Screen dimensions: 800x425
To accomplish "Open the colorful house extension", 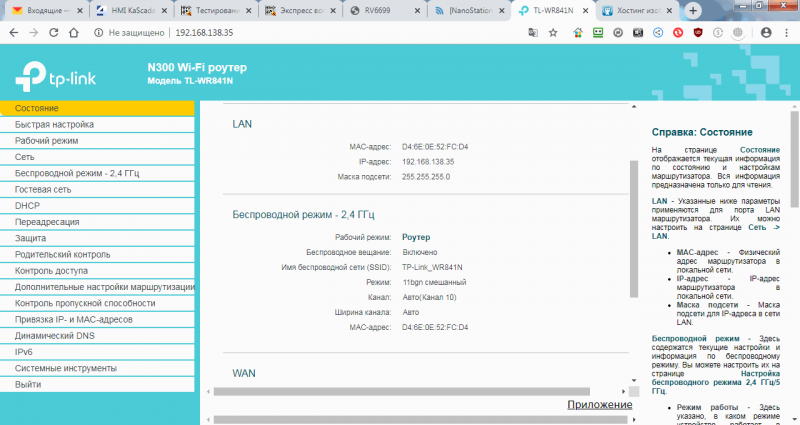I will pyautogui.click(x=578, y=33).
